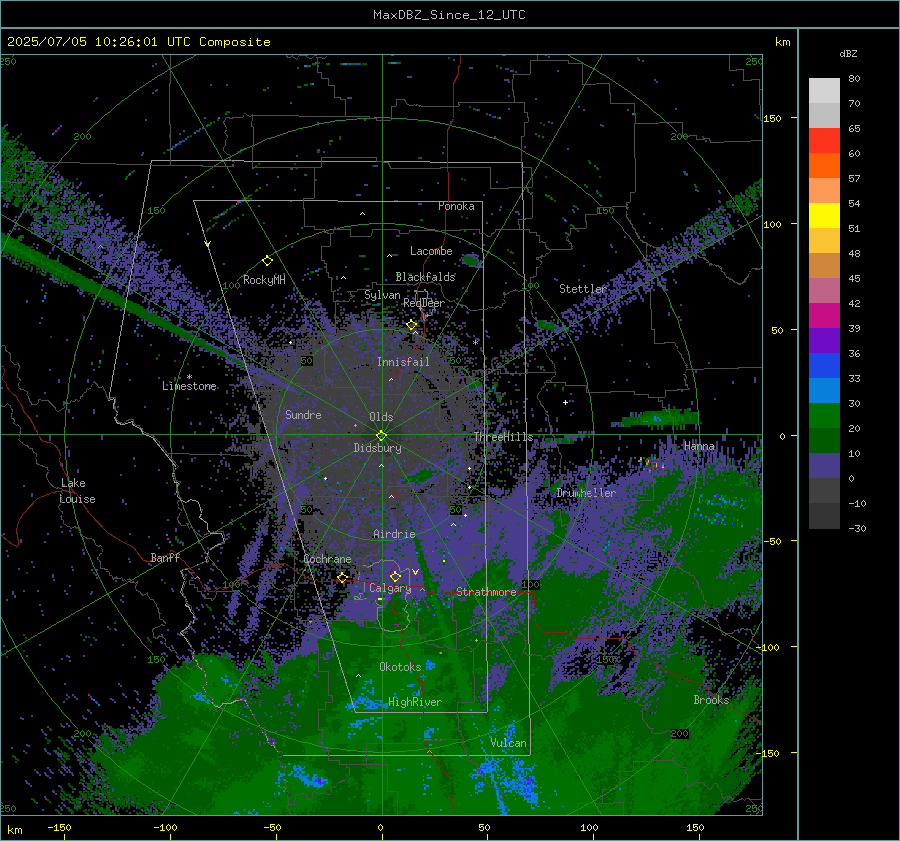900x841 pixels.
Task: Click the orange 57-60 dBZ legend swatch
Action: [824, 166]
